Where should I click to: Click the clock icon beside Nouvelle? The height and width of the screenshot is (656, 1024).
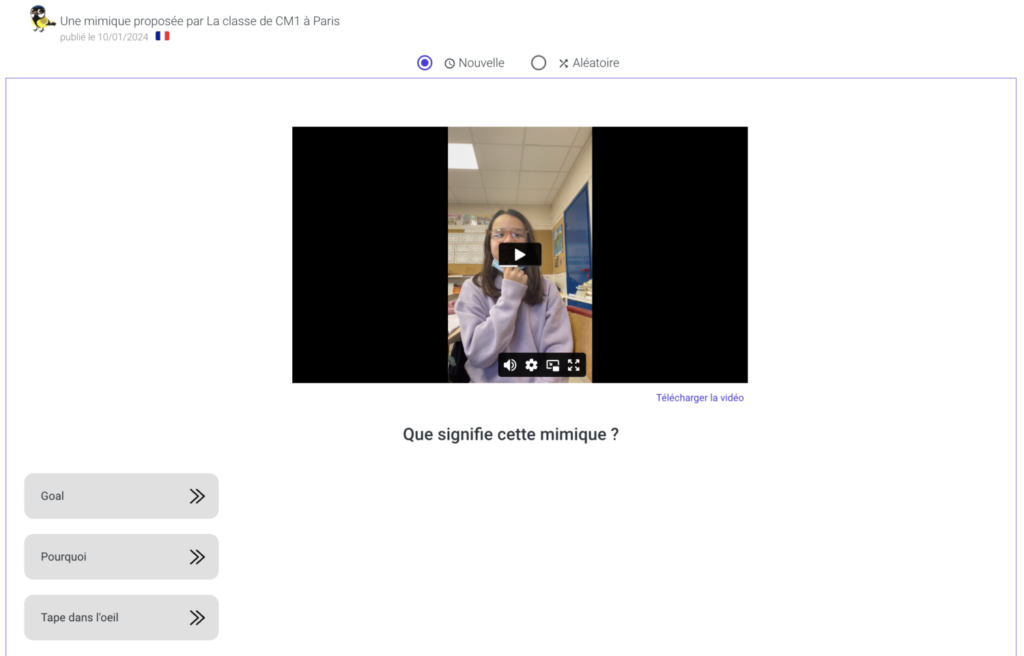coord(450,64)
